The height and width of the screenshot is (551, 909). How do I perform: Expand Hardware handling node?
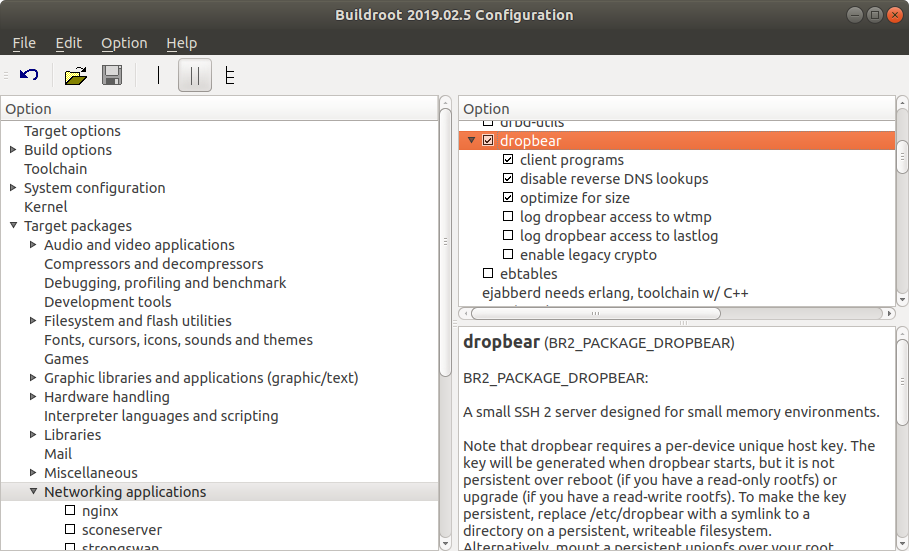point(33,397)
